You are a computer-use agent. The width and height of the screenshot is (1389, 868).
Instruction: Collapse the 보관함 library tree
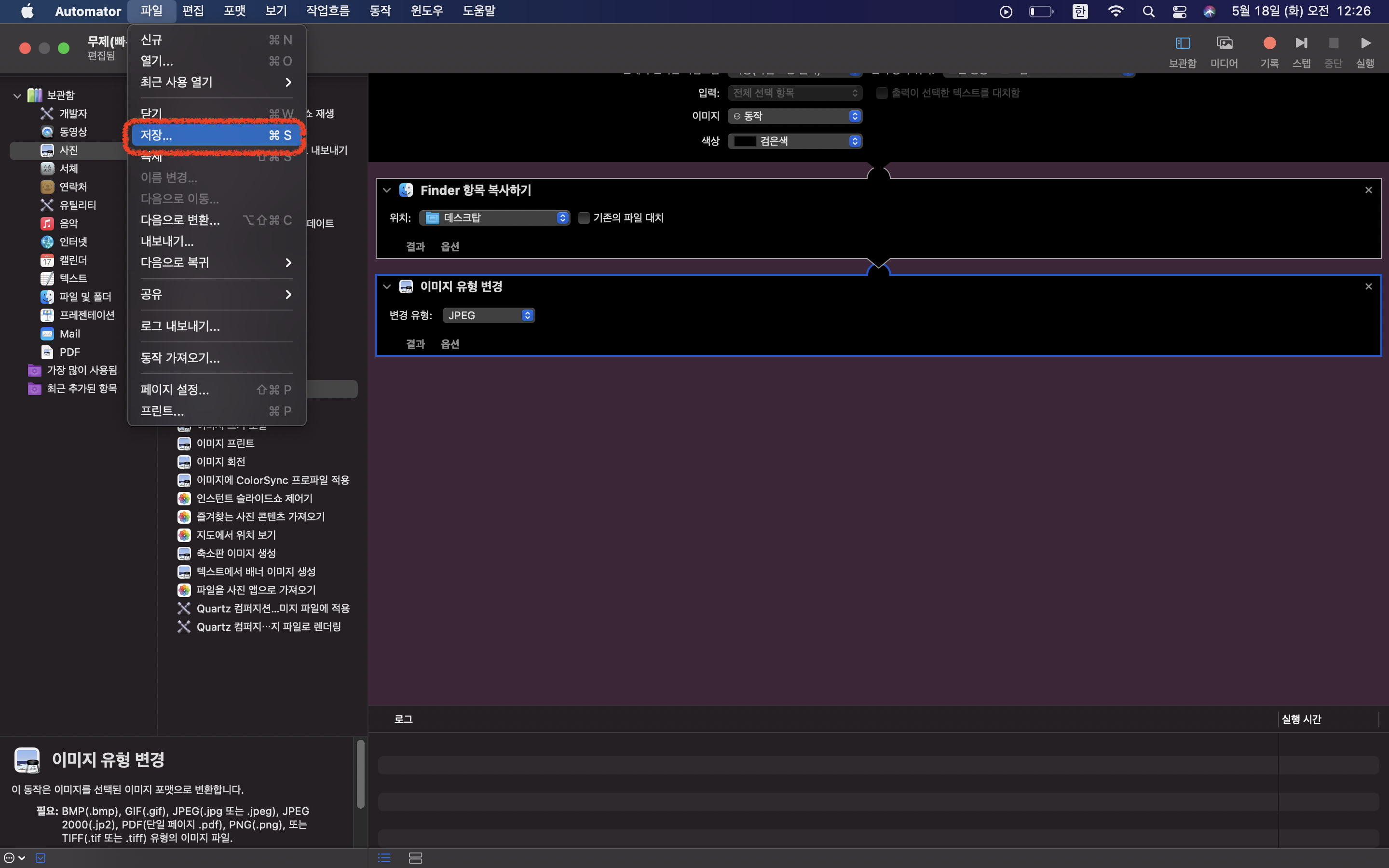[17, 95]
